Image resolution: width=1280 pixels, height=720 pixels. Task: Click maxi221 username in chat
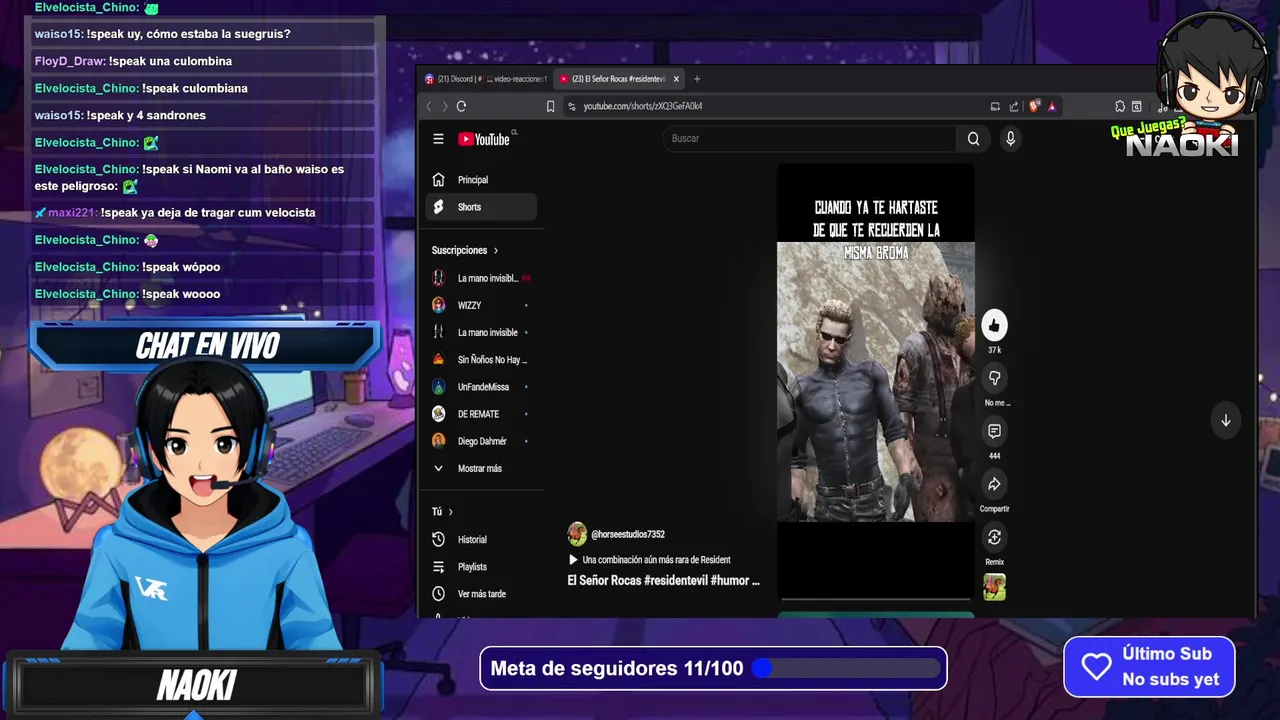click(72, 212)
